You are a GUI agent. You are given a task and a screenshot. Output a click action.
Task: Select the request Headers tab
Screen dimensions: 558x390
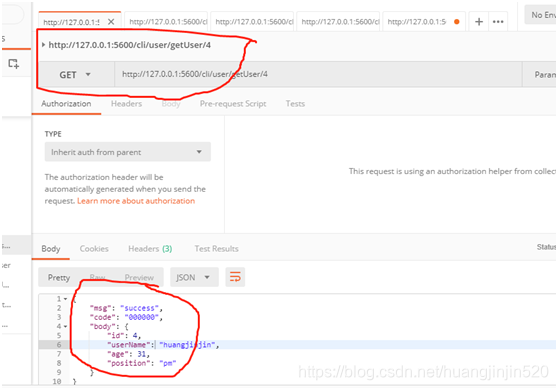[x=126, y=104]
